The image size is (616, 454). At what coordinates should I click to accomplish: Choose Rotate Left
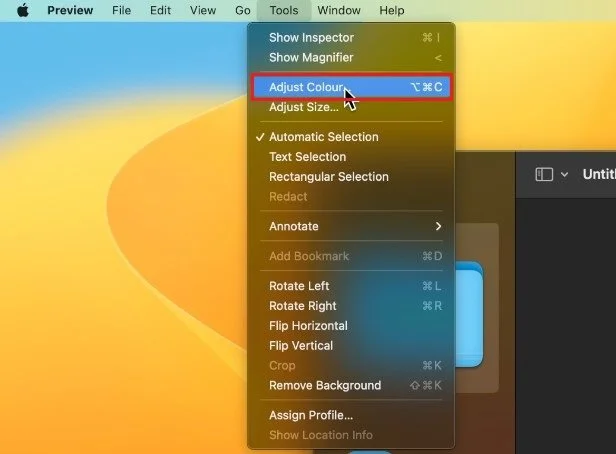(x=352, y=286)
